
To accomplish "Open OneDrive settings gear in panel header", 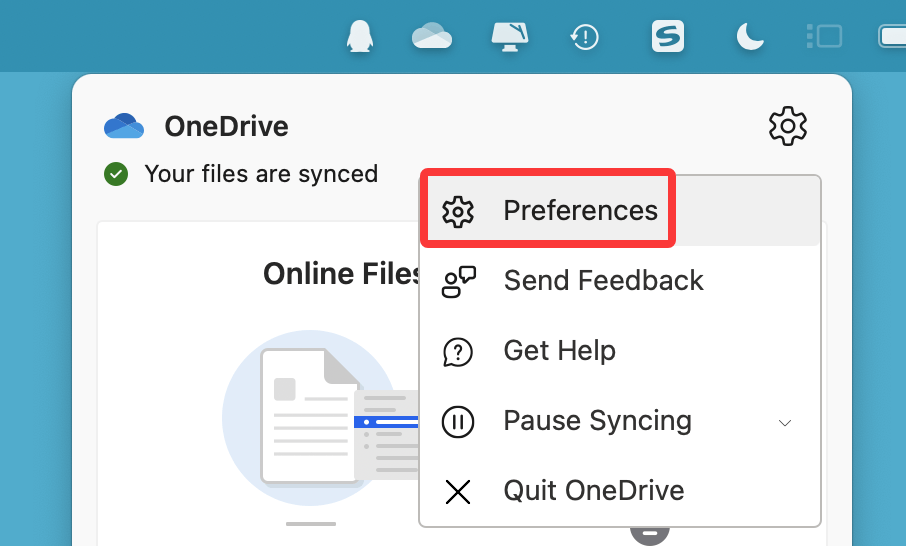I will pyautogui.click(x=788, y=125).
